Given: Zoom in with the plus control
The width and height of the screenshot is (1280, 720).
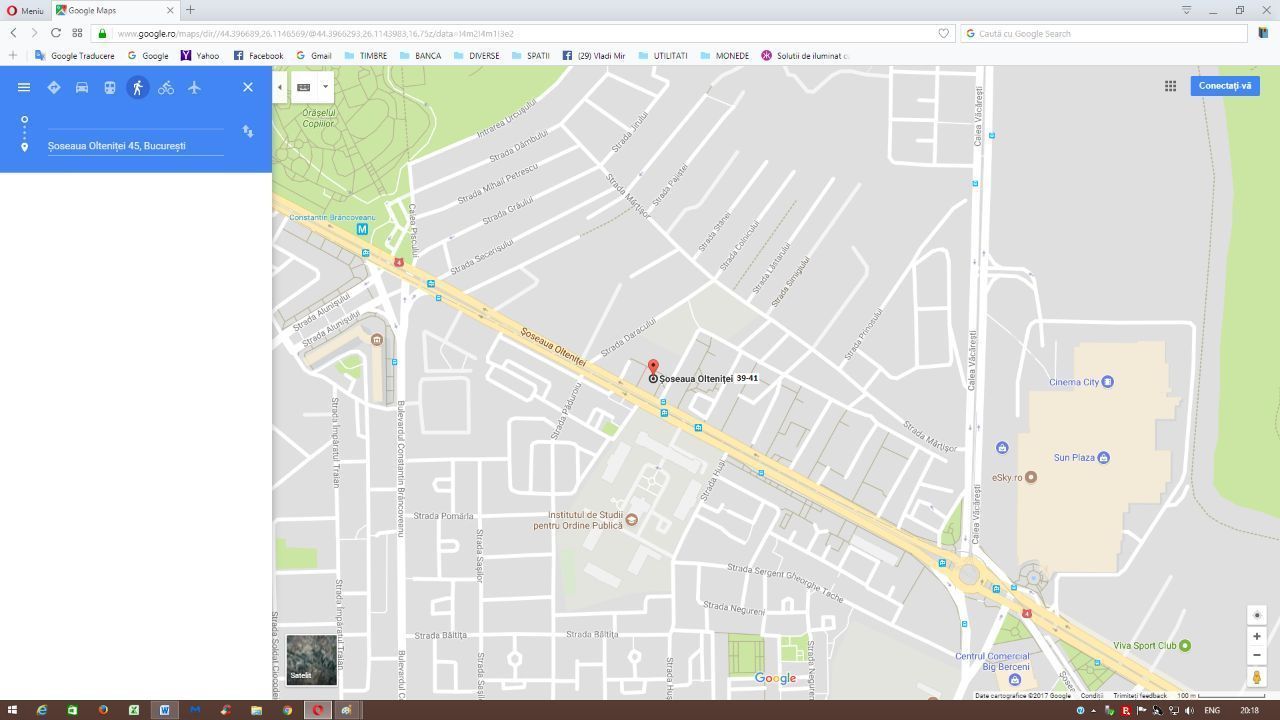Looking at the screenshot, I should point(1256,636).
